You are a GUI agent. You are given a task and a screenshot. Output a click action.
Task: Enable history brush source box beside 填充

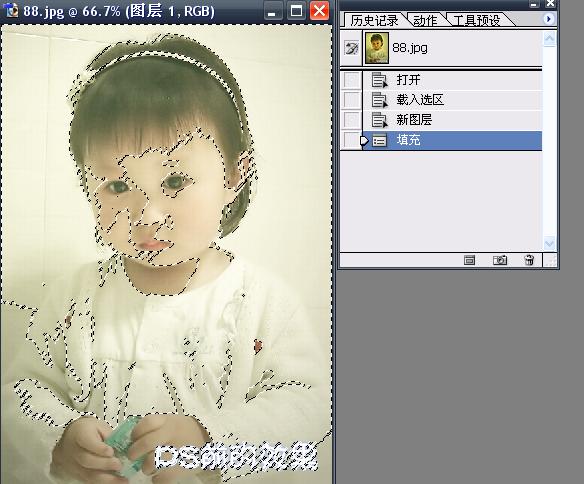351,140
